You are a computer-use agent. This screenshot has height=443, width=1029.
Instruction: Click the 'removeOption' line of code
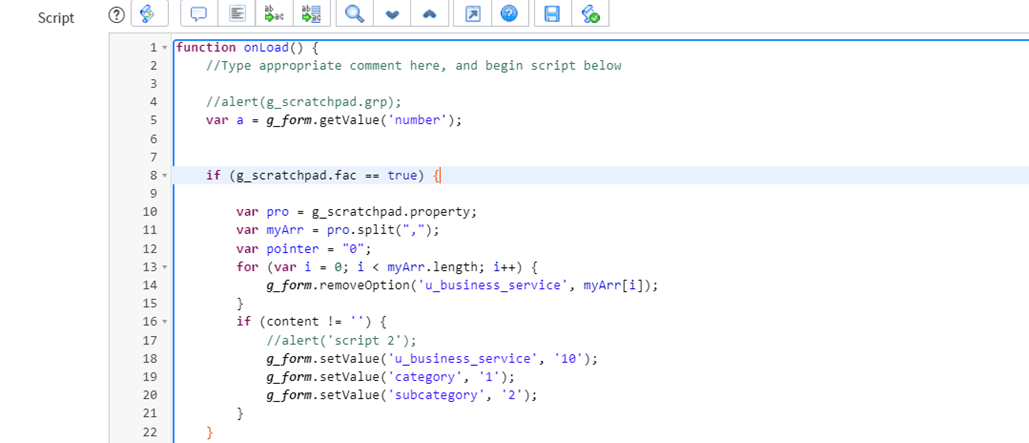462,285
